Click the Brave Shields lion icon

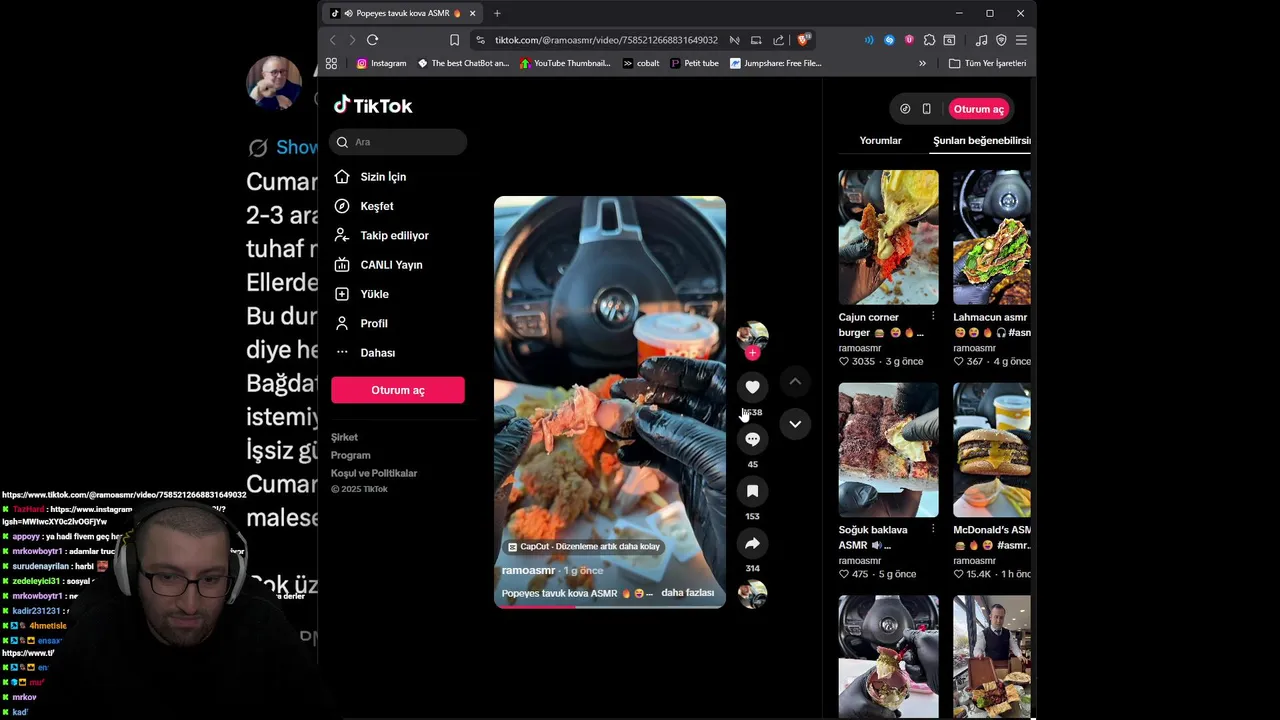(x=804, y=40)
